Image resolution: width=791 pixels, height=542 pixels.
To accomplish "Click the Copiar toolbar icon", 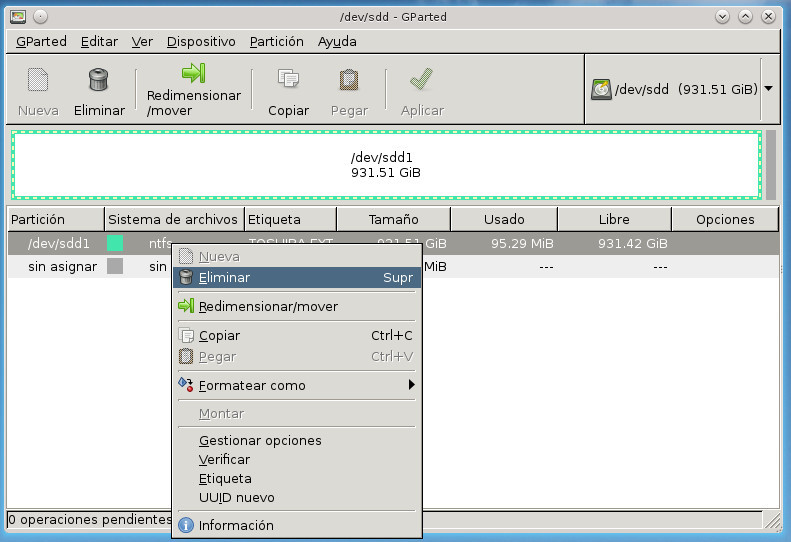I will pyautogui.click(x=288, y=79).
